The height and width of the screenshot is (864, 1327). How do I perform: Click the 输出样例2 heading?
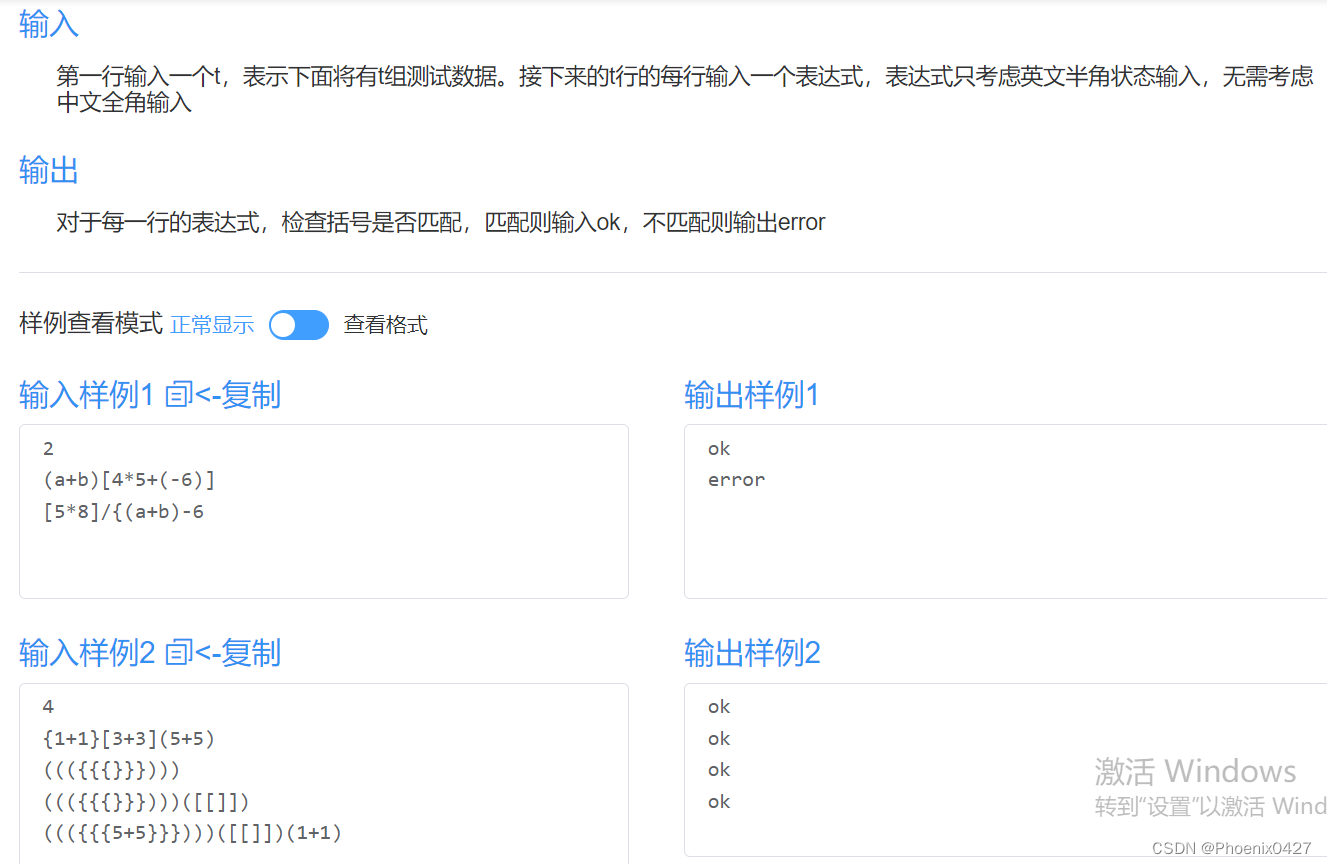point(752,653)
